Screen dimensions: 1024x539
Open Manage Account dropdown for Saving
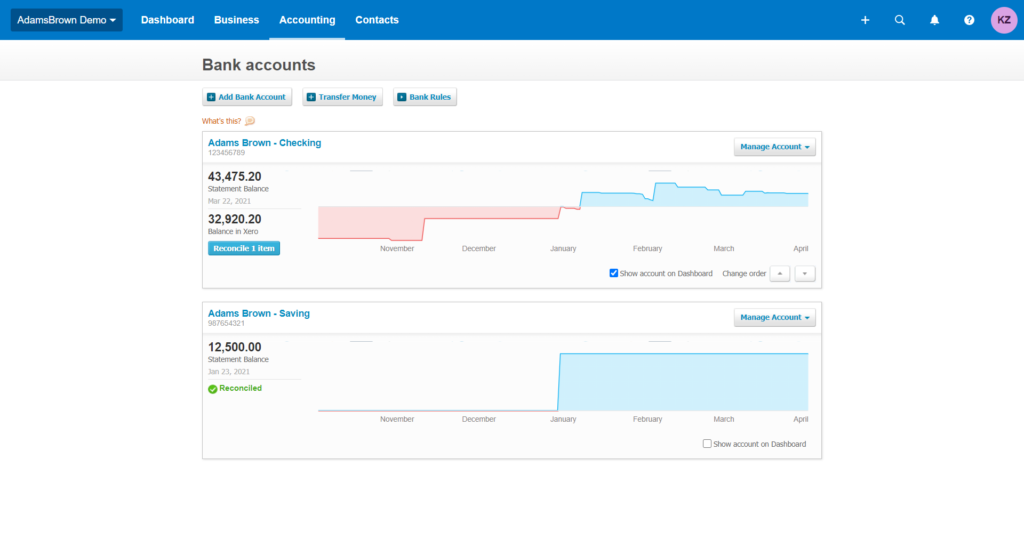[775, 318]
